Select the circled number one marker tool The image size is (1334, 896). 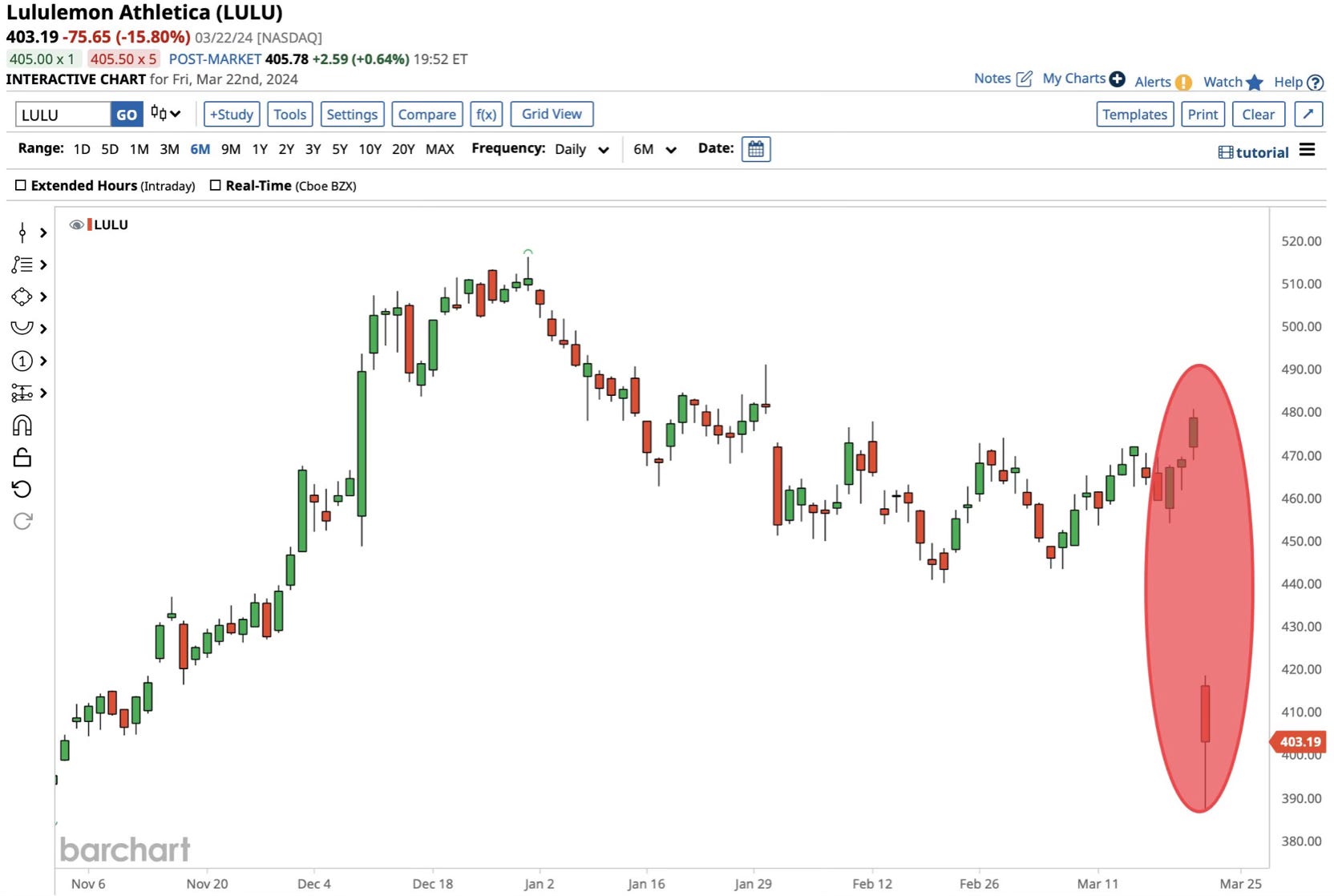22,361
